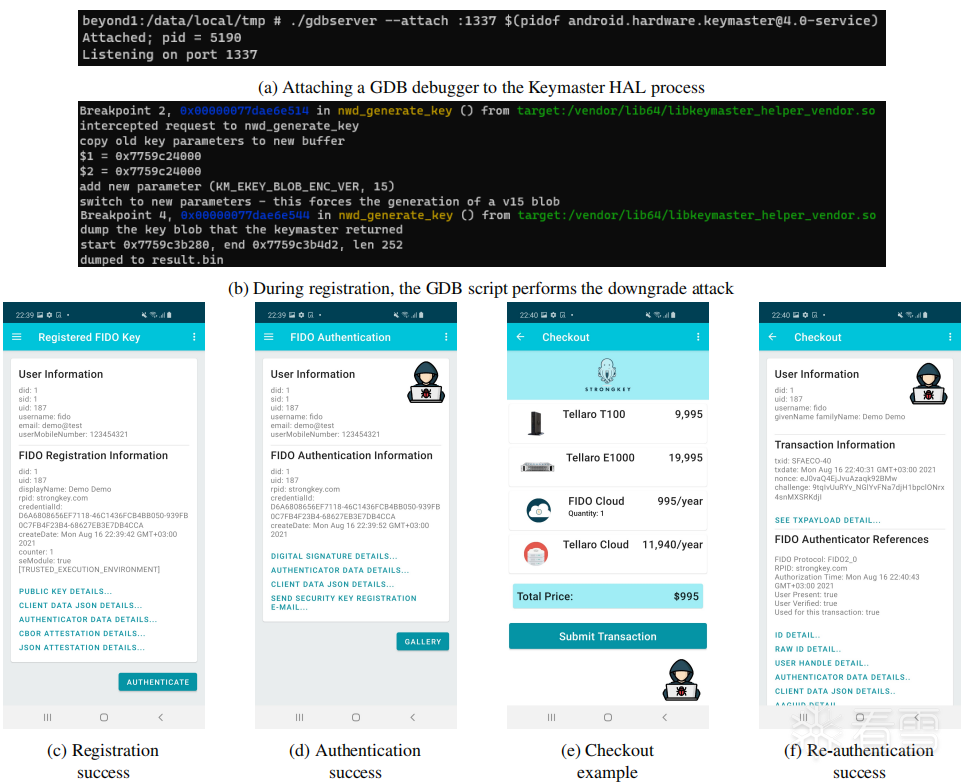Click 'Registered FIDO Key' title text
Viewport: 961px width, 783px height.
coord(89,337)
